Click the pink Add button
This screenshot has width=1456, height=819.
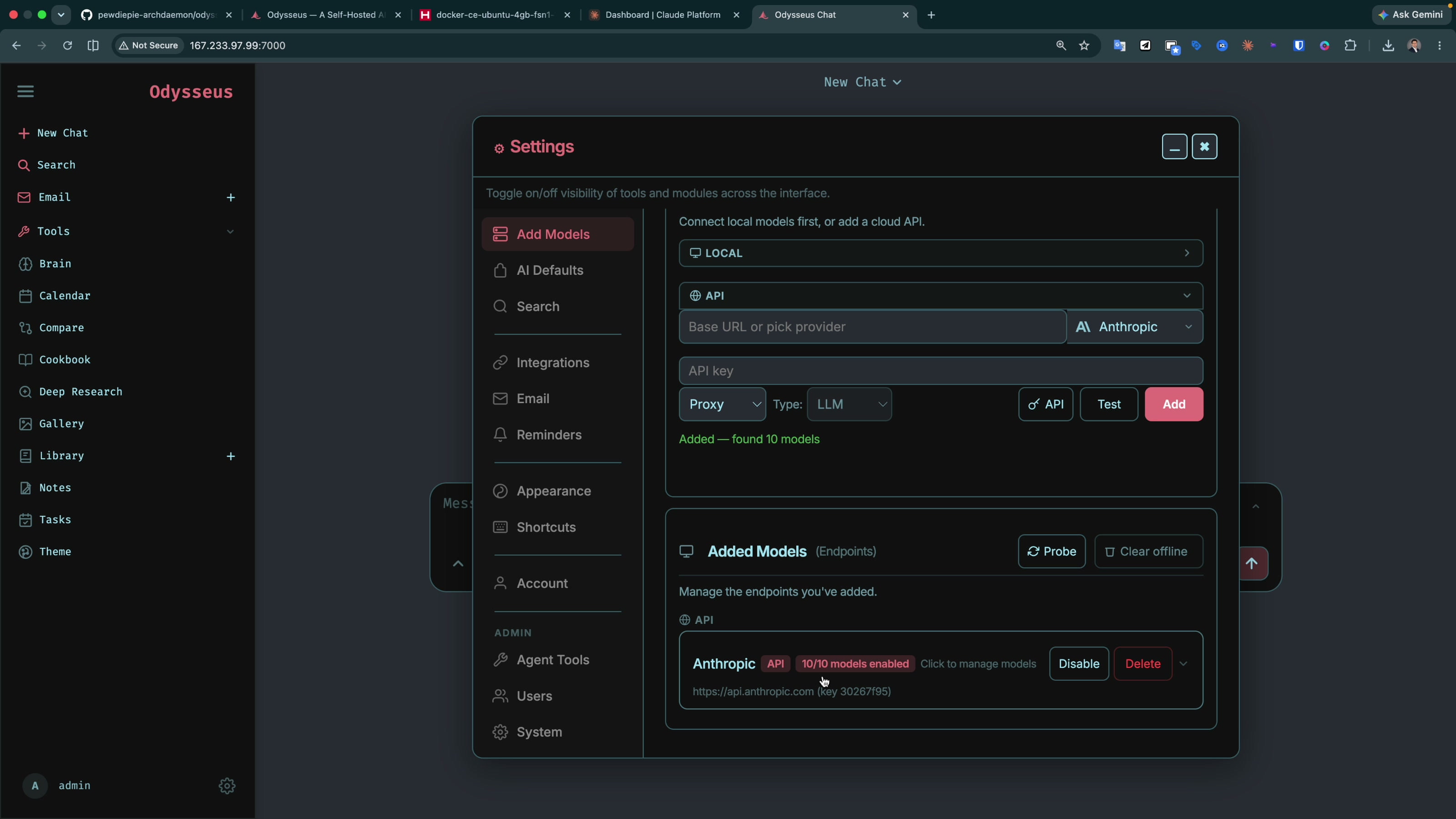[x=1174, y=404]
